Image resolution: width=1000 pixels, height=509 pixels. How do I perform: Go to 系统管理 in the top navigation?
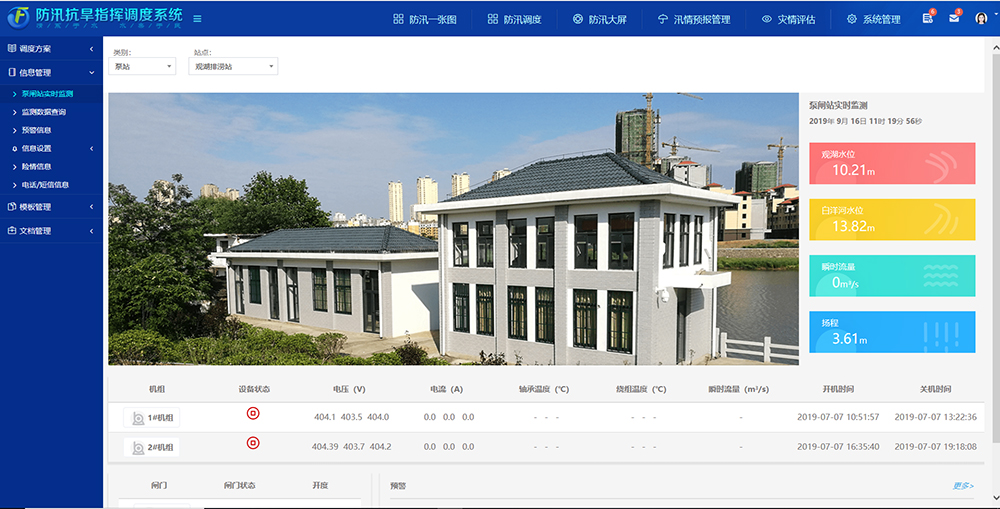[x=873, y=19]
